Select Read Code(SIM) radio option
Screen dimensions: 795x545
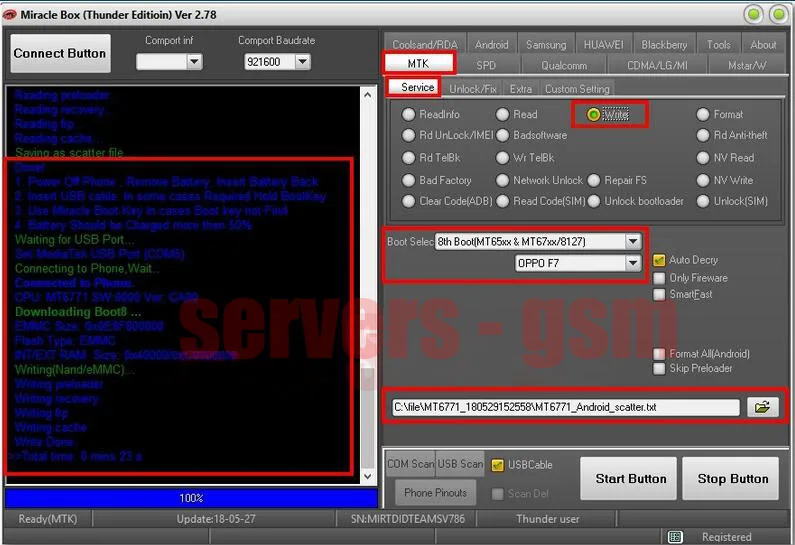coord(502,201)
